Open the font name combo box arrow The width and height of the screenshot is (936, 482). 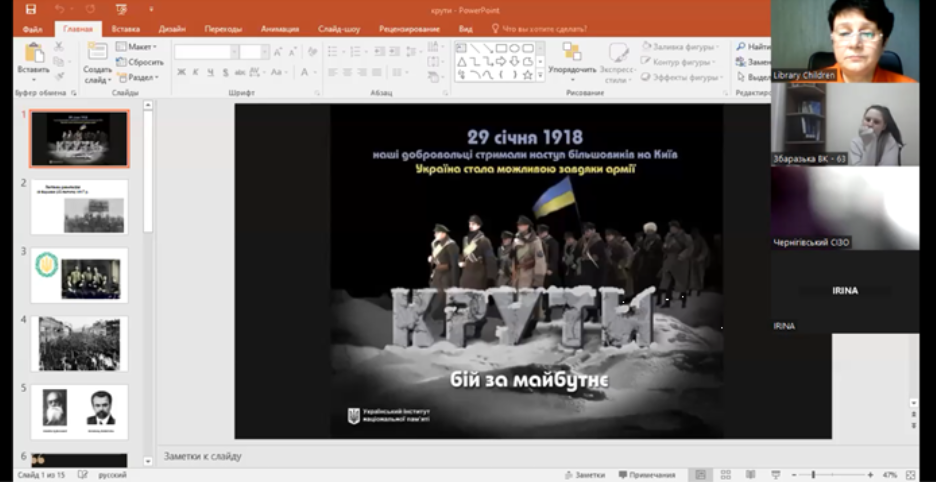point(234,52)
